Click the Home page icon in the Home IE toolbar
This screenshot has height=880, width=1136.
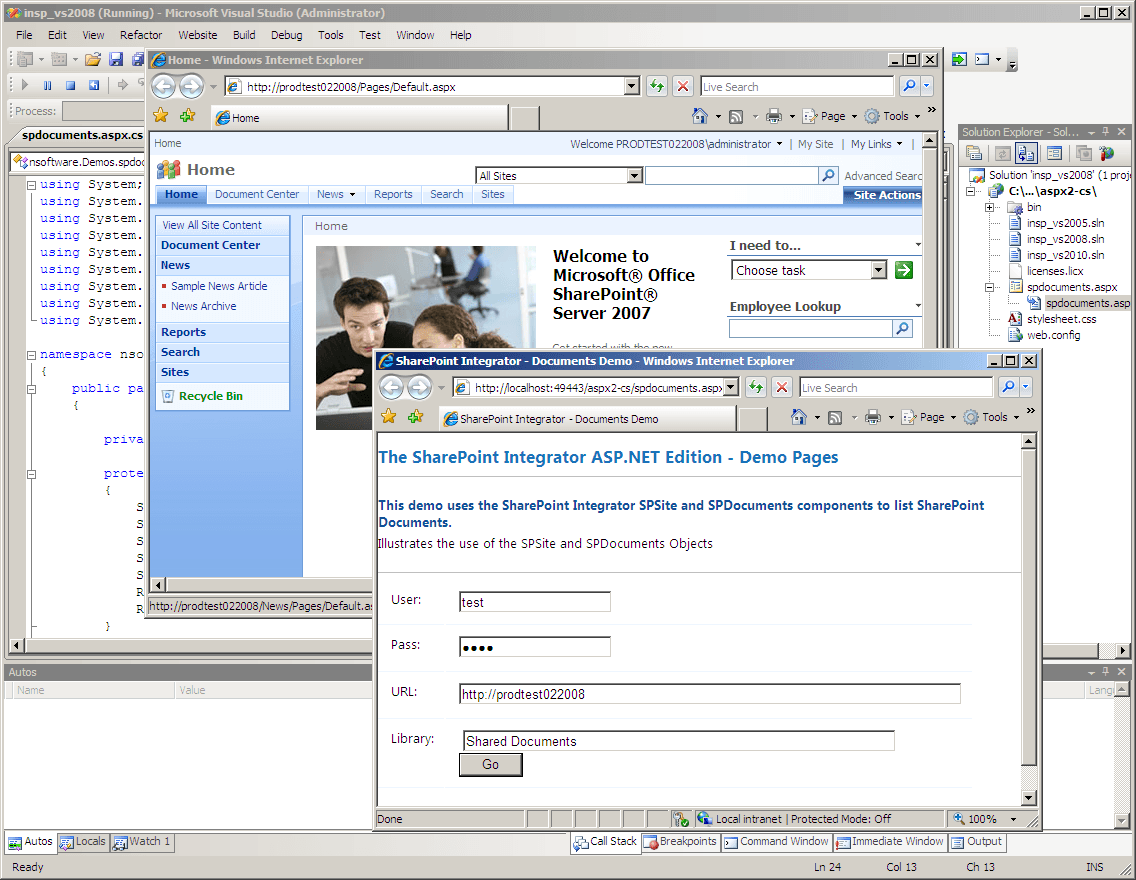[x=700, y=116]
